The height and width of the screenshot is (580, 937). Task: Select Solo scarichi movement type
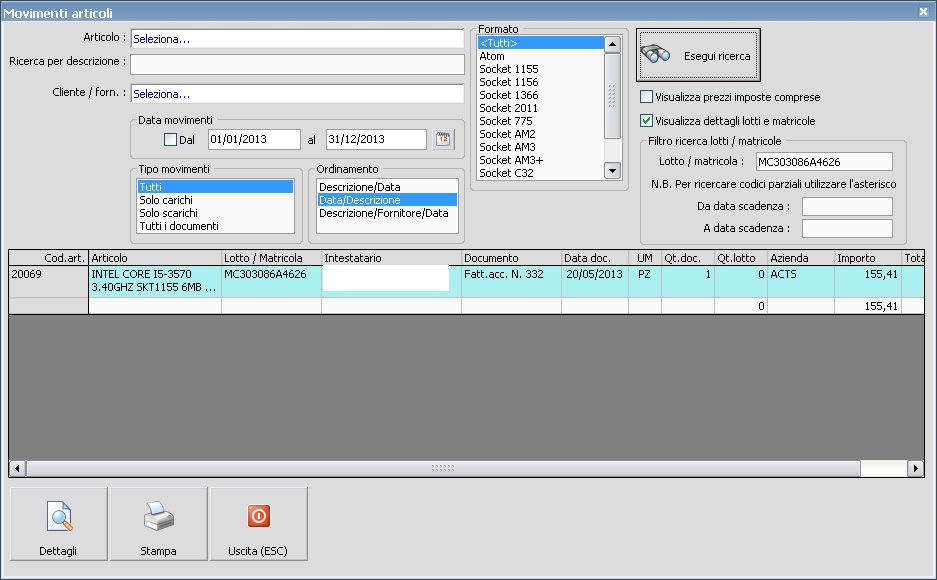(215, 213)
